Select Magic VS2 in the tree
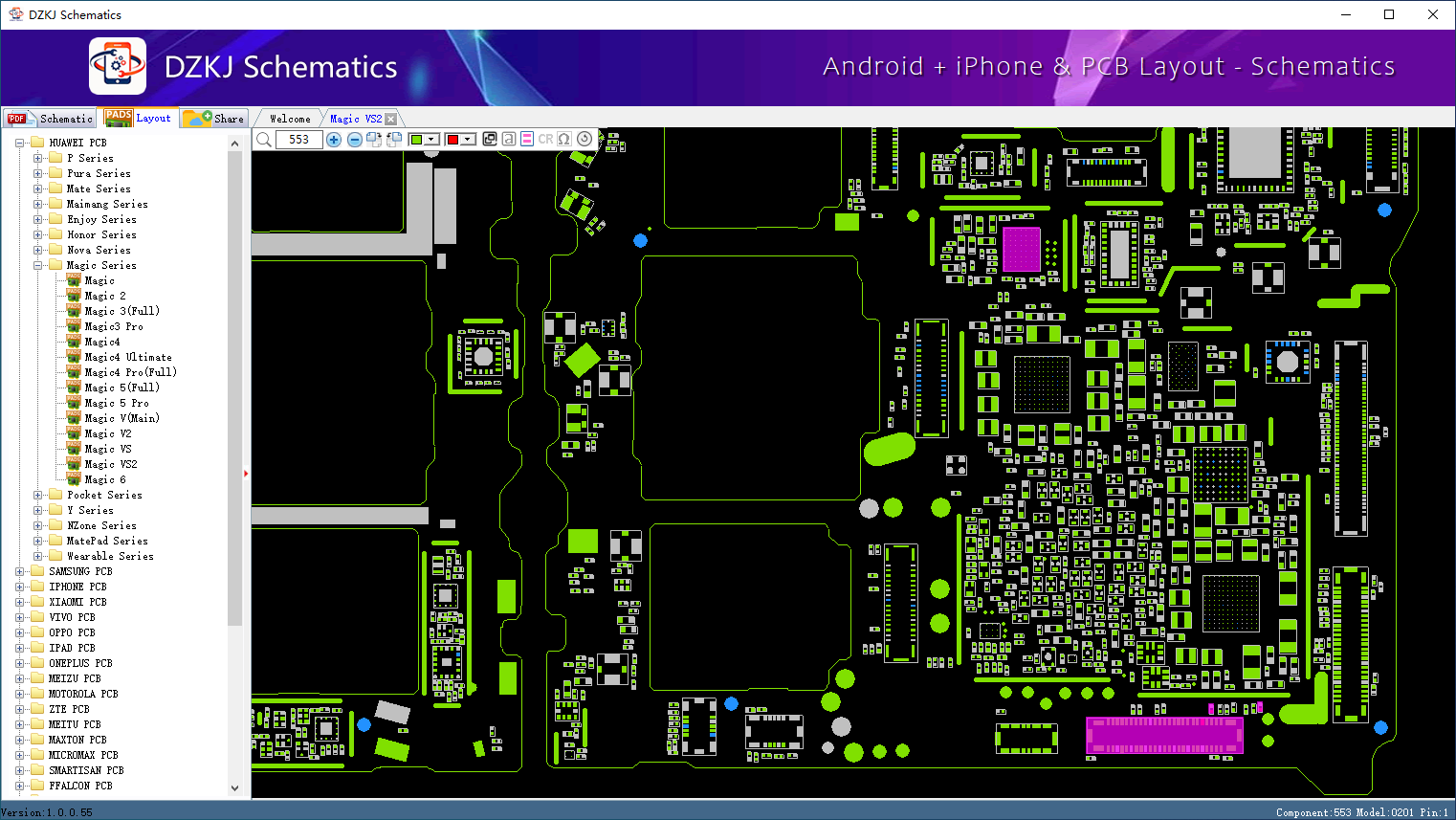Viewport: 1456px width, 820px height. click(111, 464)
